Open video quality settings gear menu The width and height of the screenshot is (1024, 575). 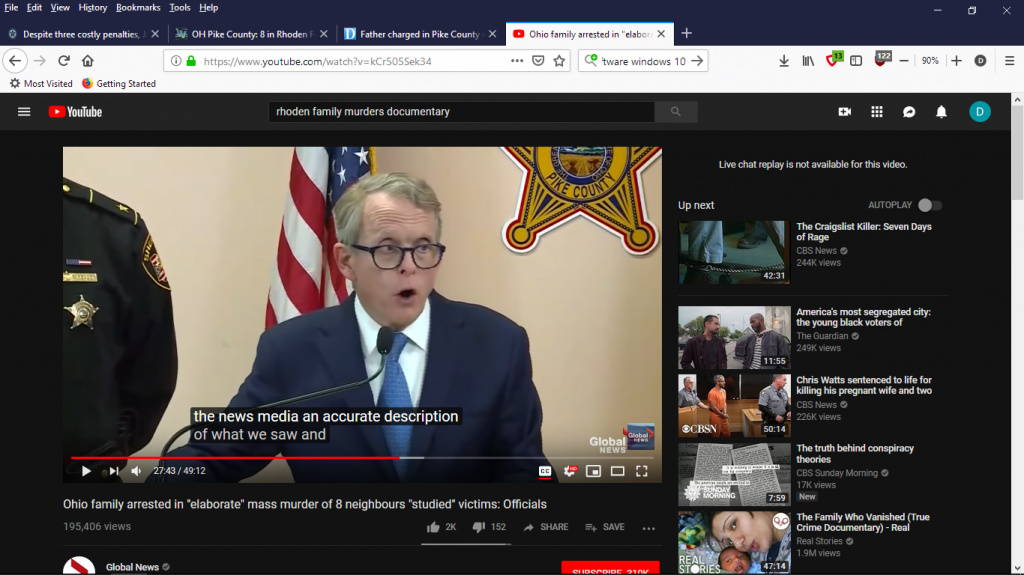click(x=570, y=471)
